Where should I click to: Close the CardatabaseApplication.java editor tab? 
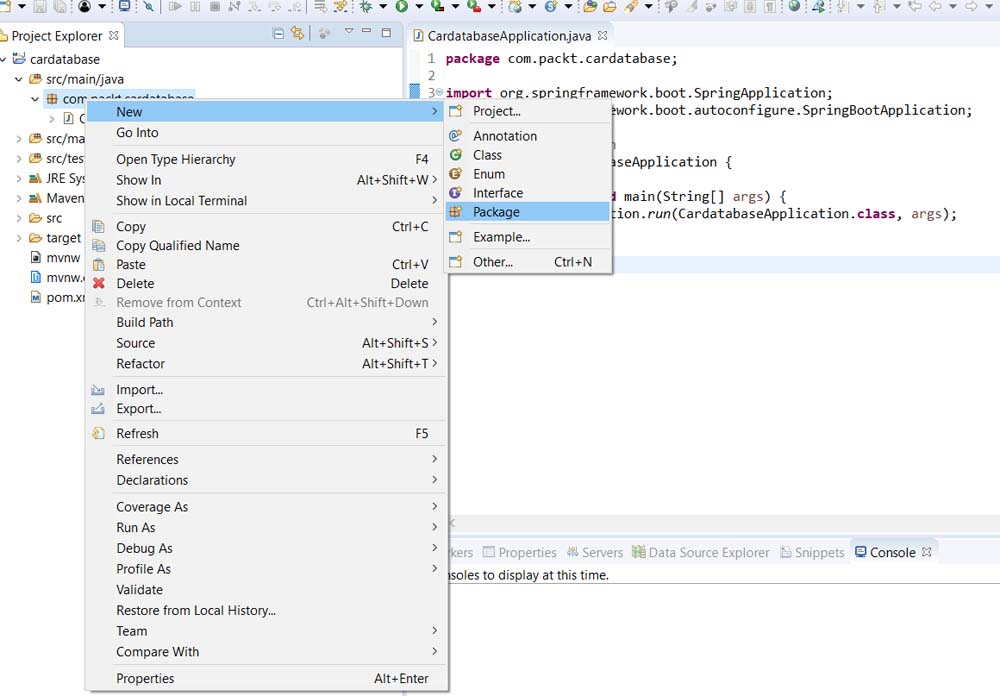coord(603,35)
